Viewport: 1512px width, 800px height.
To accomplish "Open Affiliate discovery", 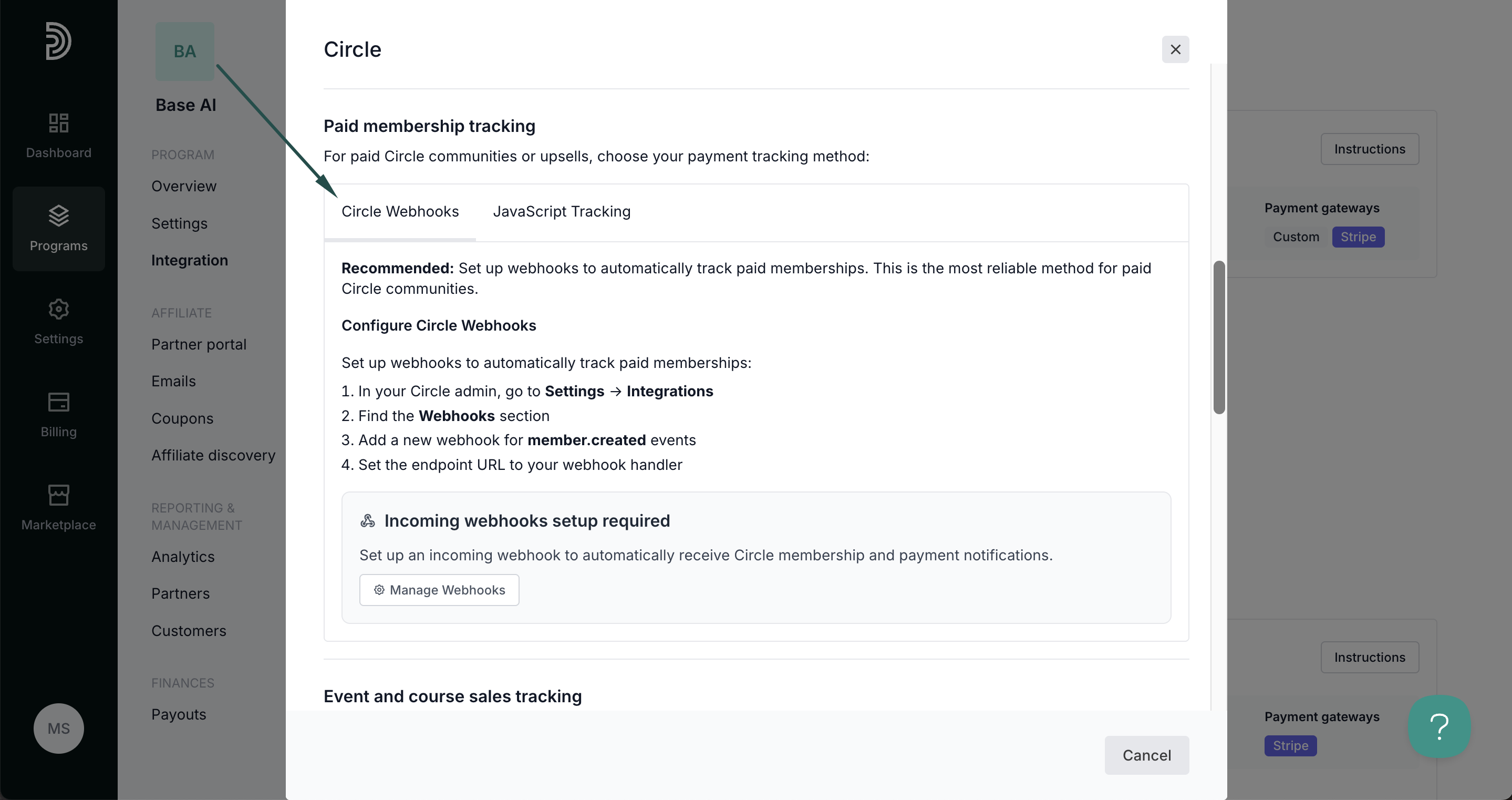I will (x=214, y=455).
